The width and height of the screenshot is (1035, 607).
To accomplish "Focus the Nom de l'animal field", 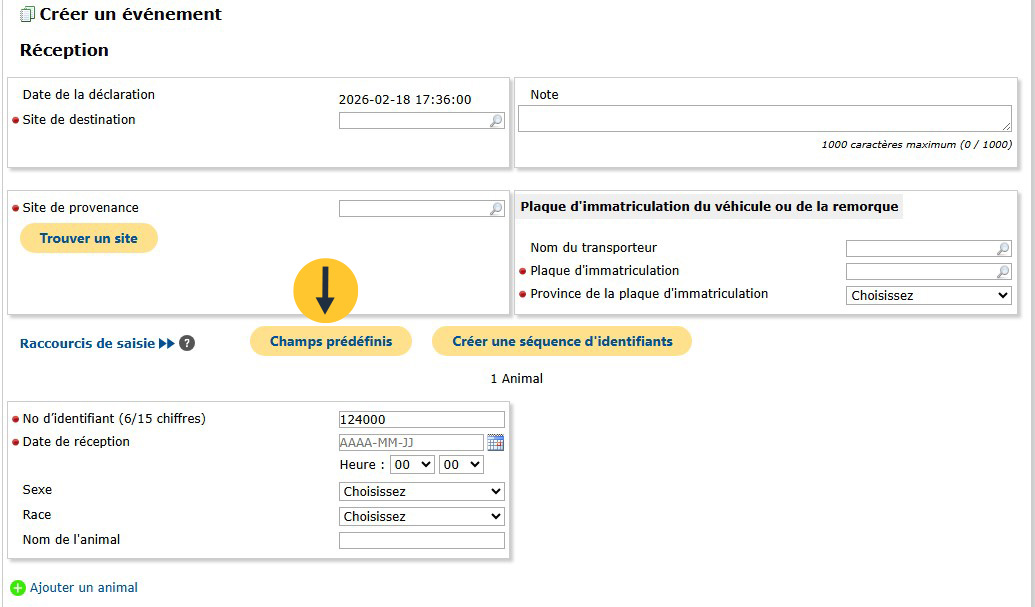I will 421,541.
